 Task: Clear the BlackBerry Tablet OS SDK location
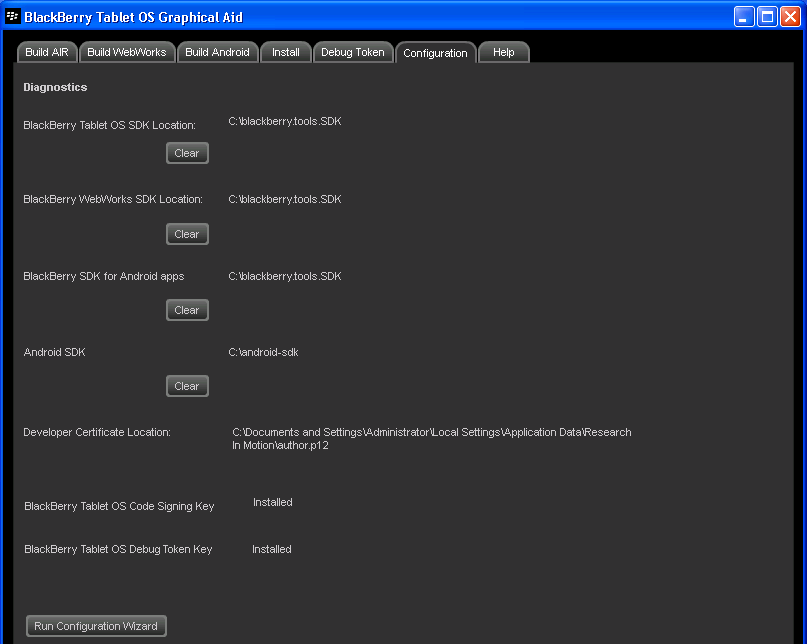pyautogui.click(x=187, y=153)
